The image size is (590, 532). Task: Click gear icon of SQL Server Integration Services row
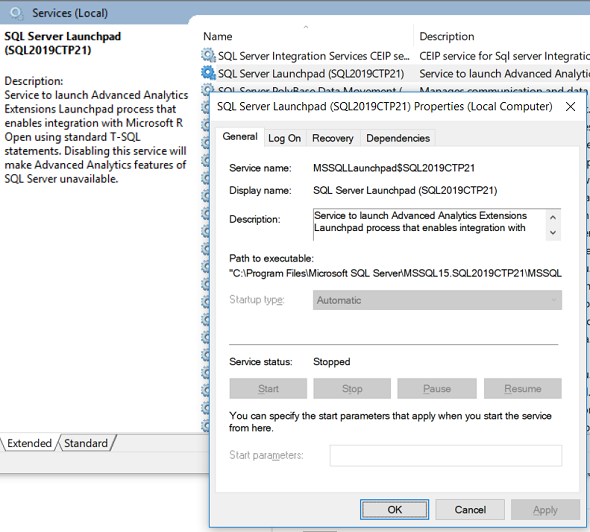(208, 55)
